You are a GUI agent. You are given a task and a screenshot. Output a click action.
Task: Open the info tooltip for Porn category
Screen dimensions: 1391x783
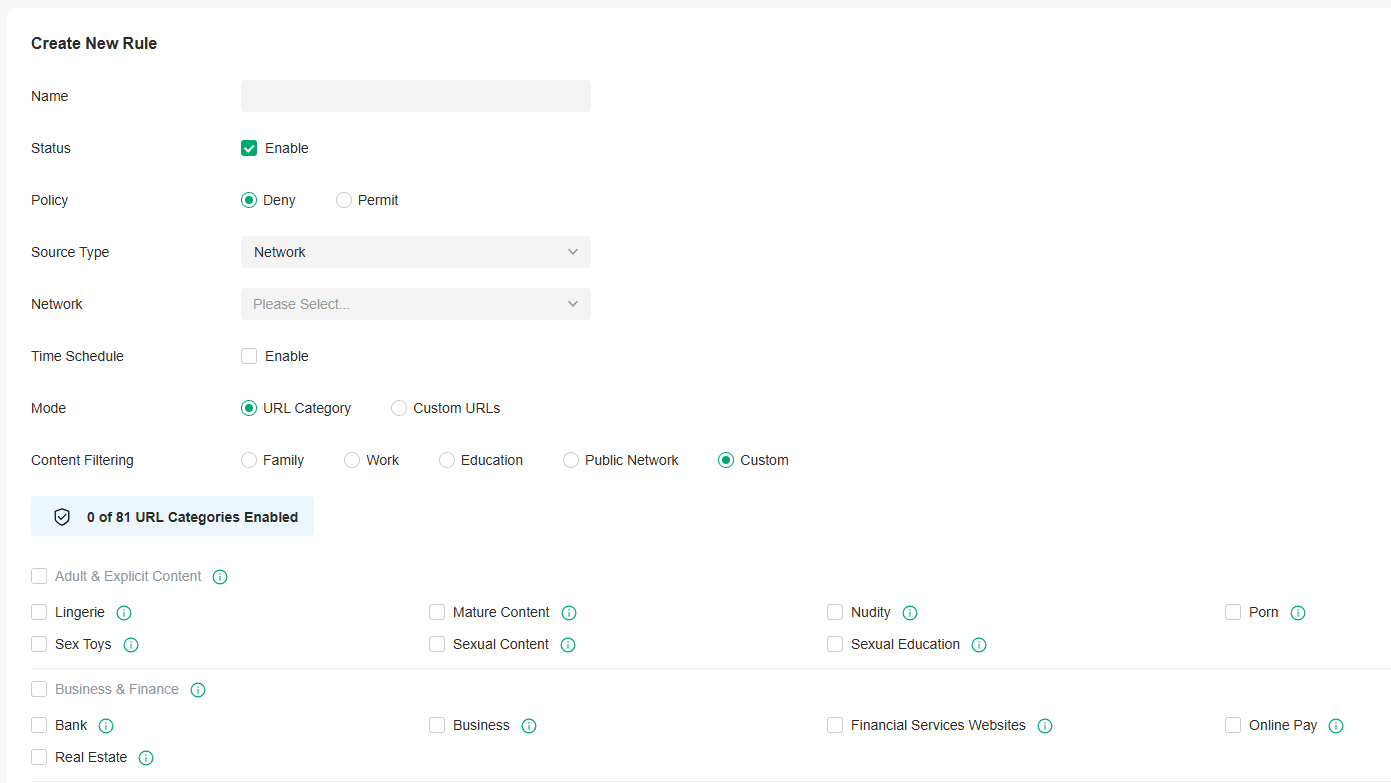click(1297, 612)
